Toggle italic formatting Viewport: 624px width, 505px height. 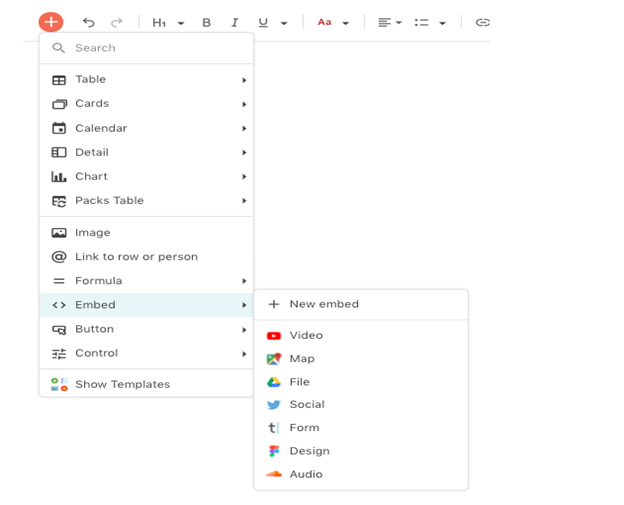(235, 23)
